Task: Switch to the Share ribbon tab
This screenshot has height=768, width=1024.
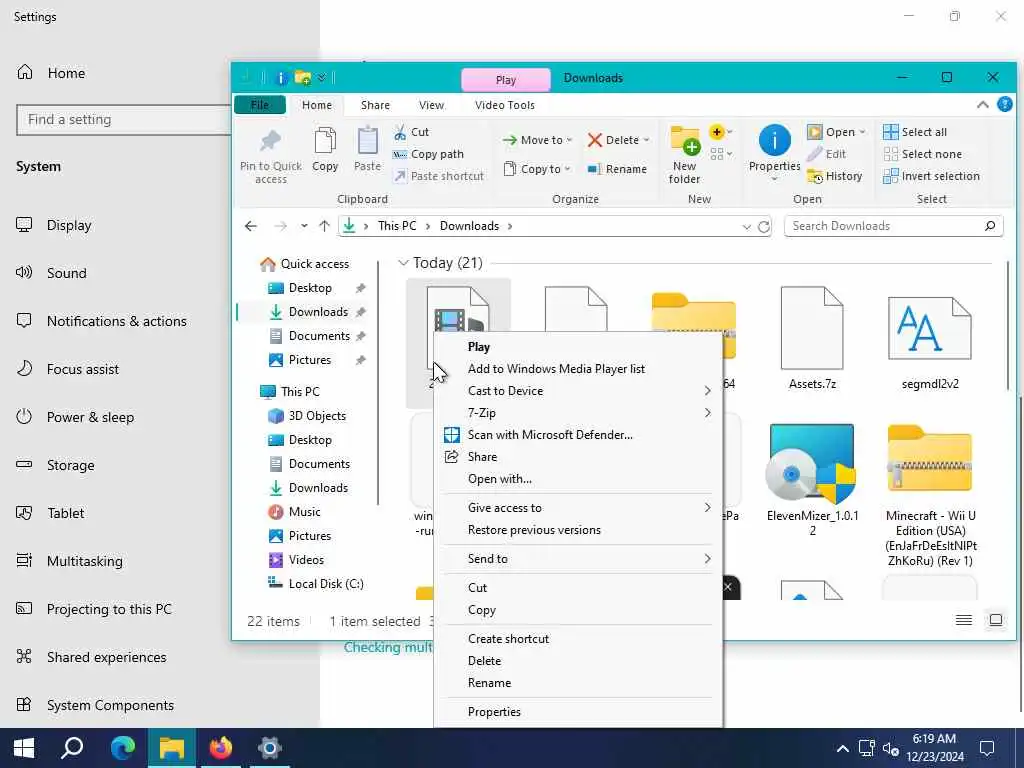Action: tap(375, 104)
